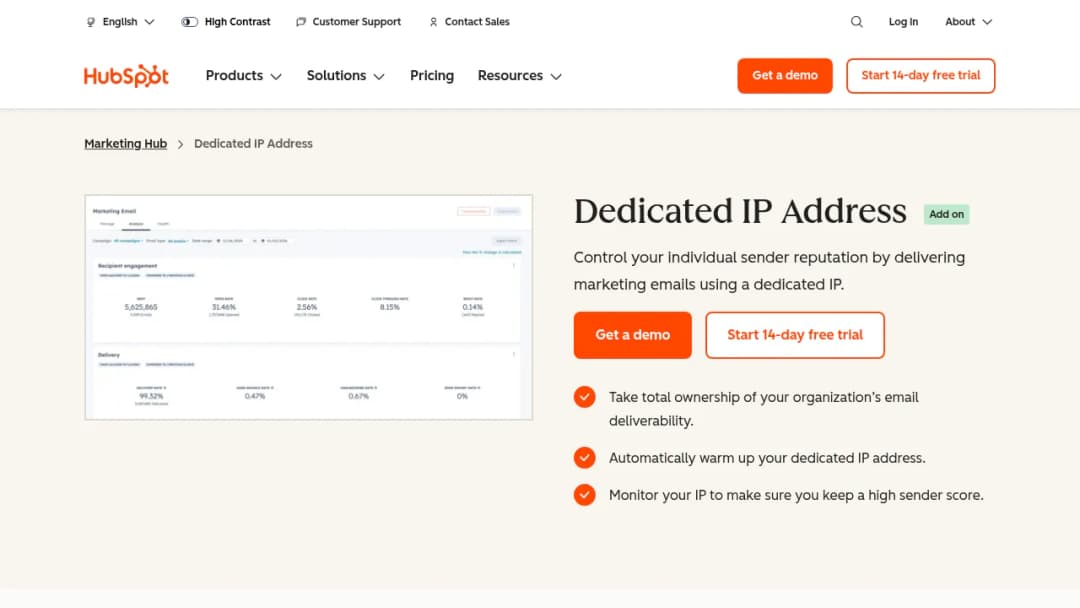Open the English language selector
The image size is (1080, 608).
121,22
